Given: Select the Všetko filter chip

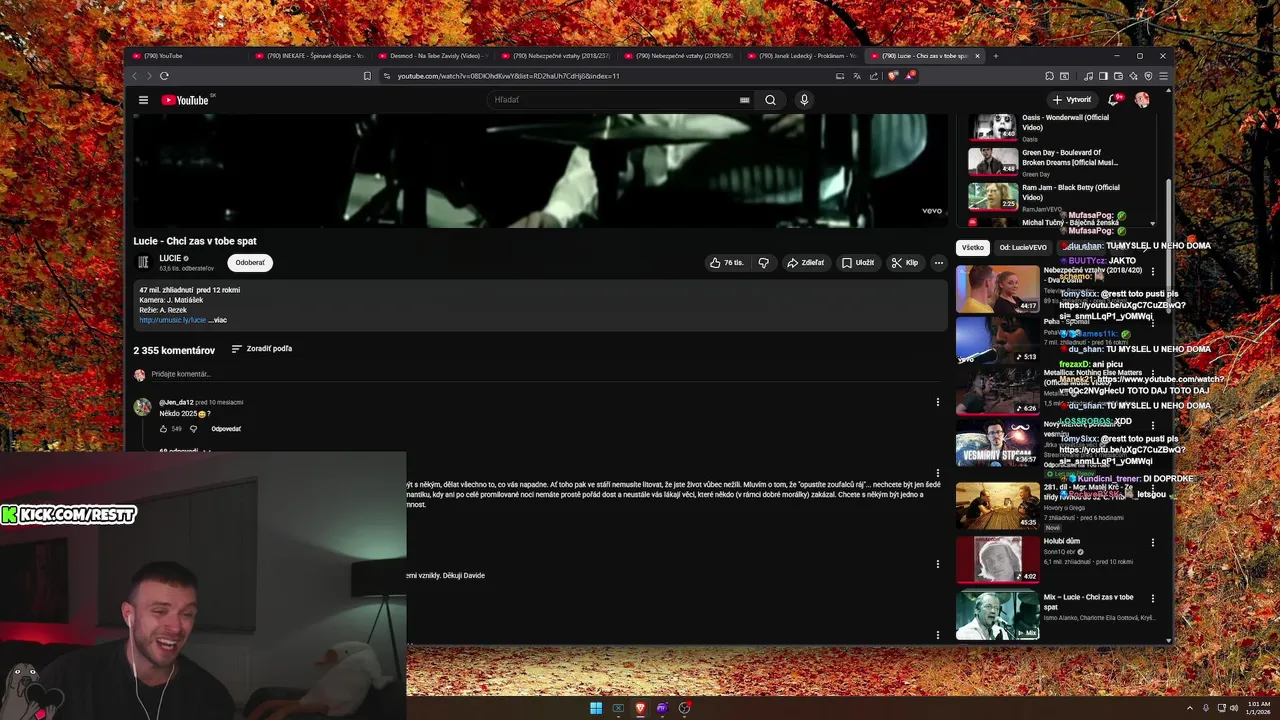Looking at the screenshot, I should [973, 248].
